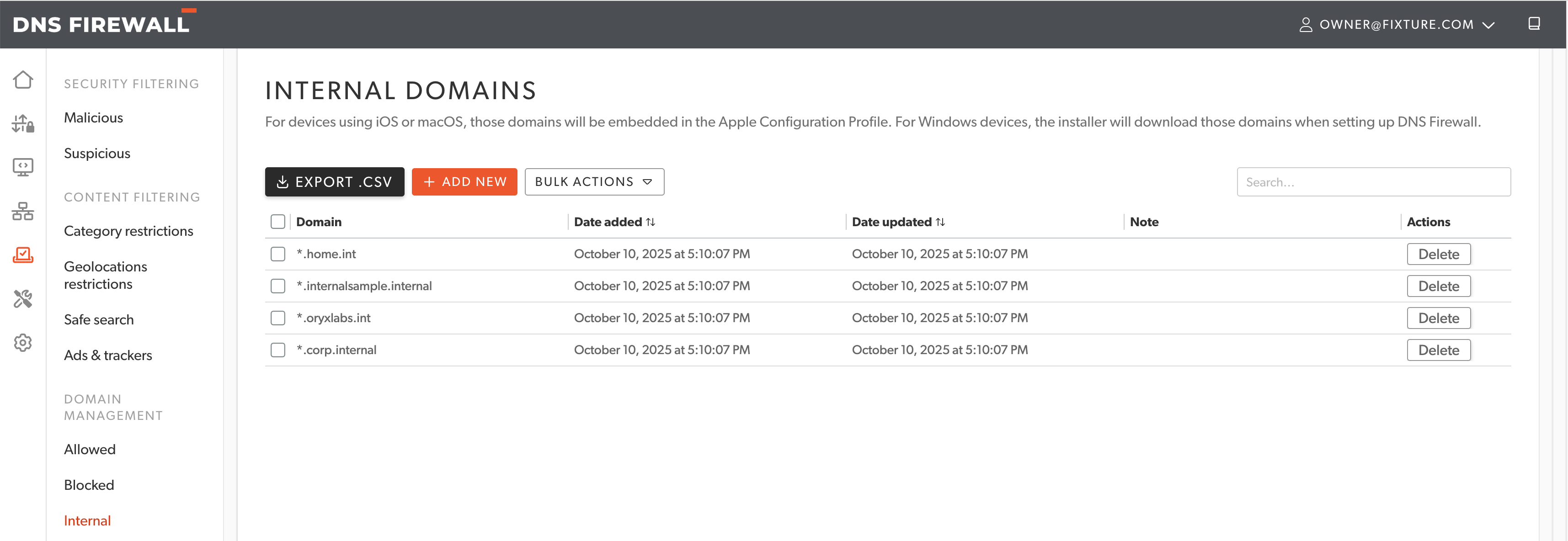Viewport: 1568px width, 541px height.
Task: Open the network topology icon in the sidebar
Action: 23,211
